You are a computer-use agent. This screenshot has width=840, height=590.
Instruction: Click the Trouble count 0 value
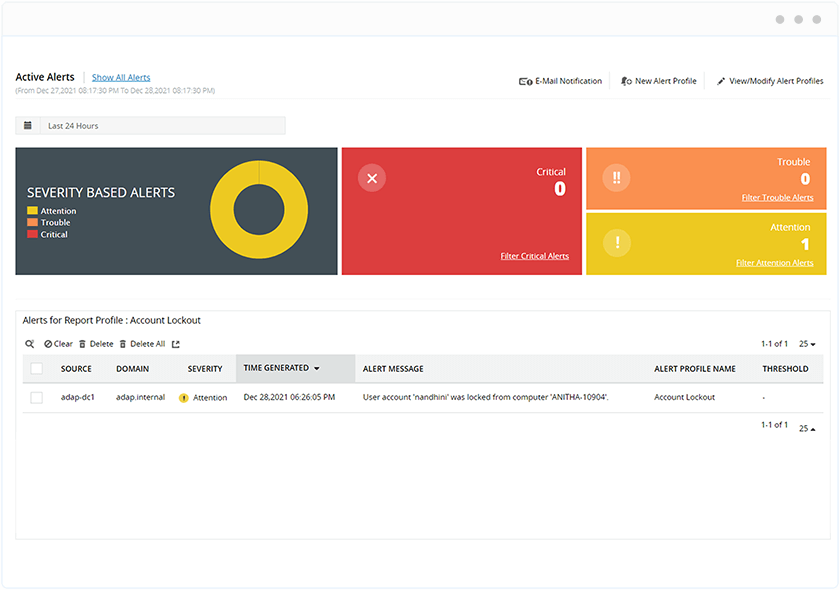coord(805,179)
